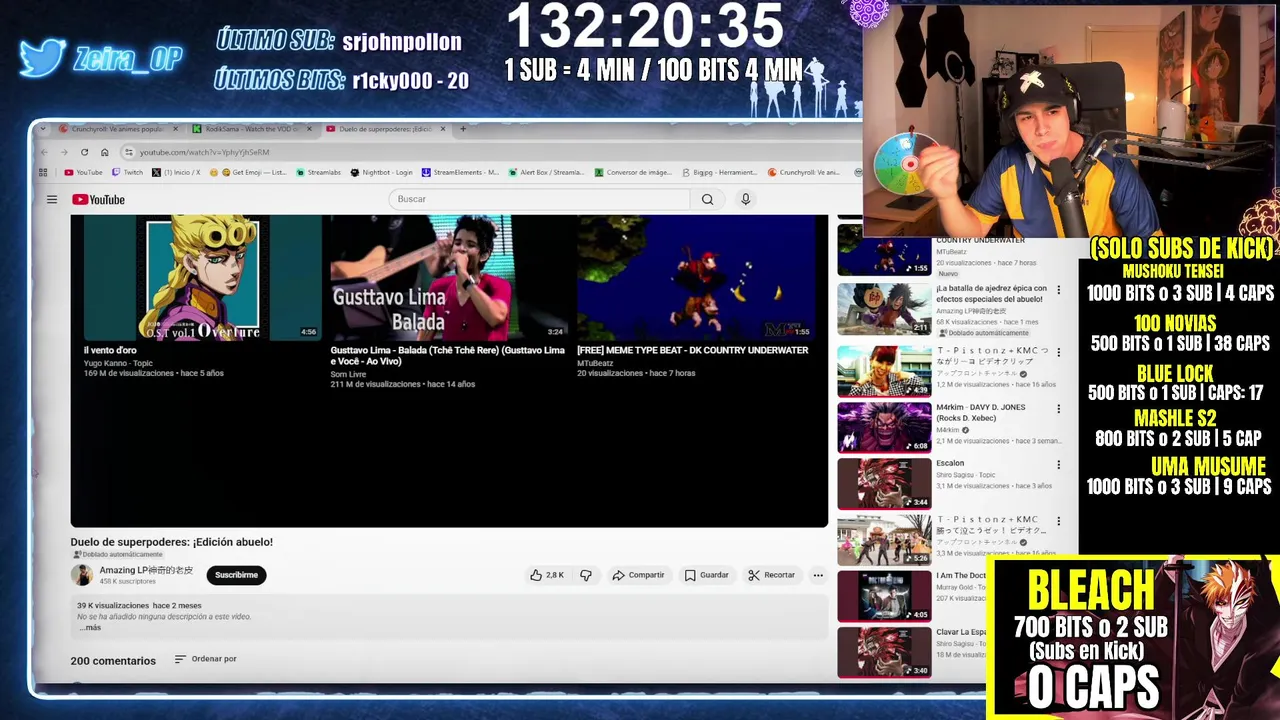Click the 'Gusttavo Lima - Balada' endscreen title text
The height and width of the screenshot is (720, 1280).
447,355
